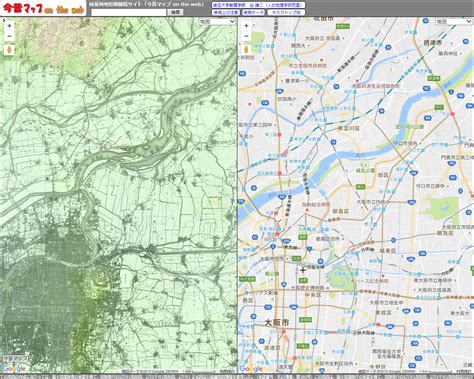Zoom out on the right Google map
This screenshot has width=474, height=379.
point(246,36)
